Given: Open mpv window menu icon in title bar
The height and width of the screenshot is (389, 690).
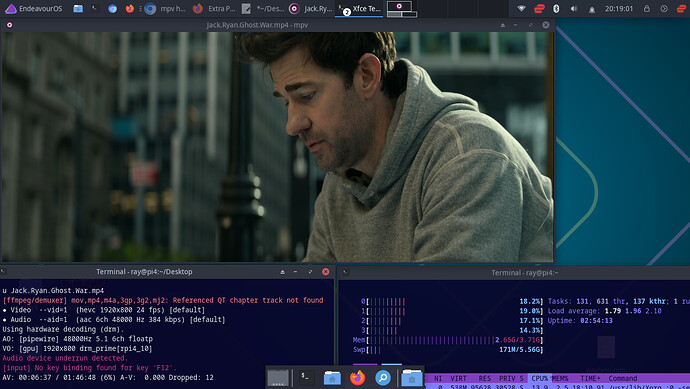Looking at the screenshot, I should [x=9, y=25].
